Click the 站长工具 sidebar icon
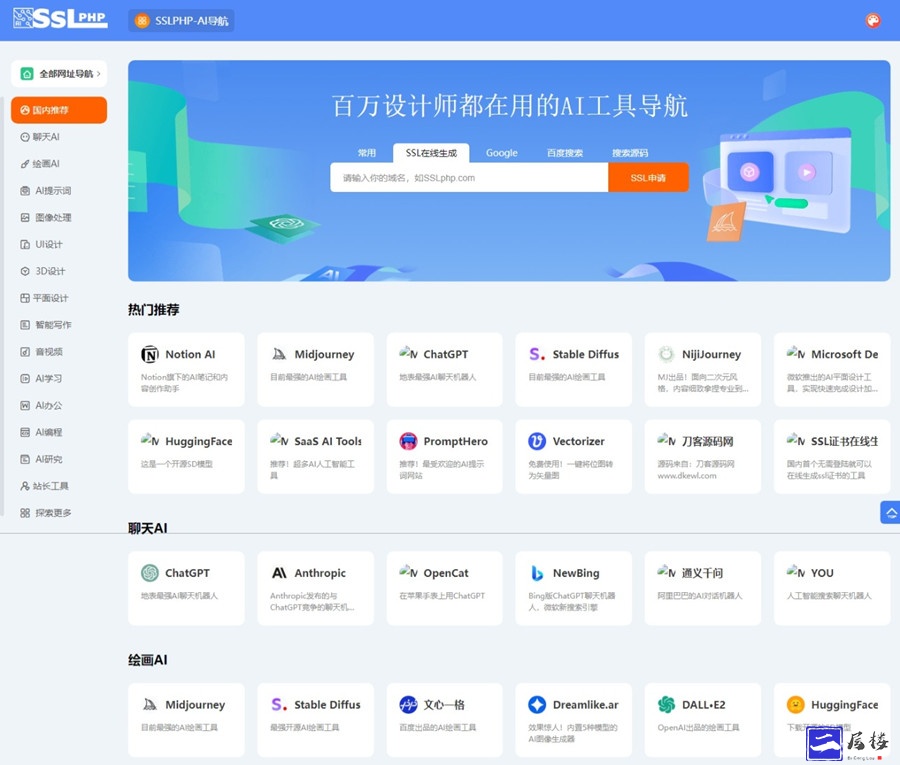Viewport: 900px width, 765px height. point(25,486)
